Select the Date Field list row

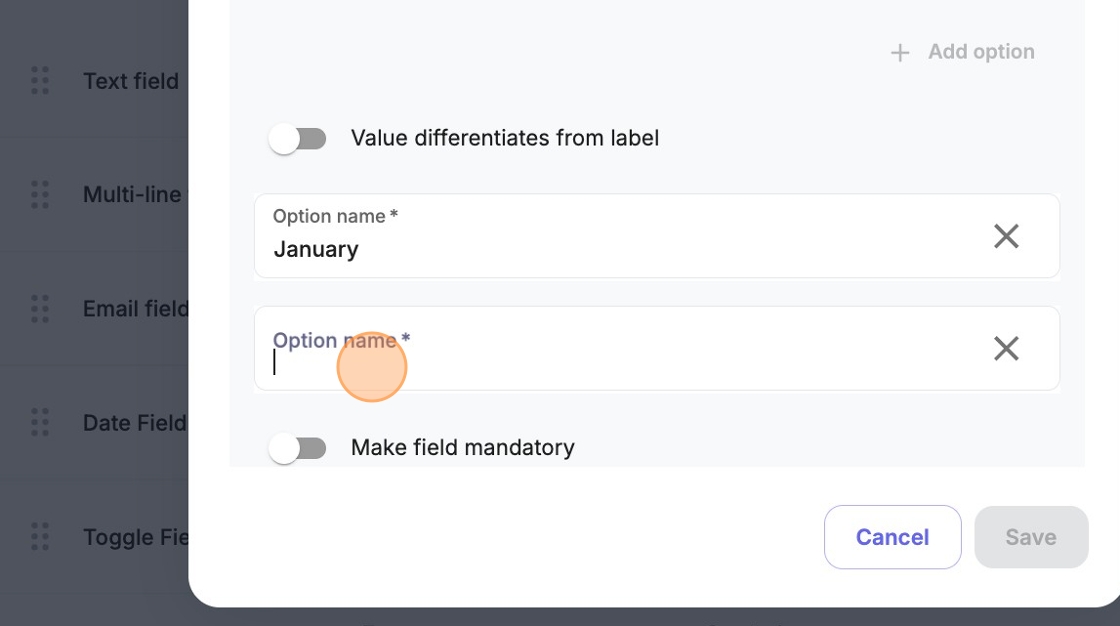pos(134,423)
